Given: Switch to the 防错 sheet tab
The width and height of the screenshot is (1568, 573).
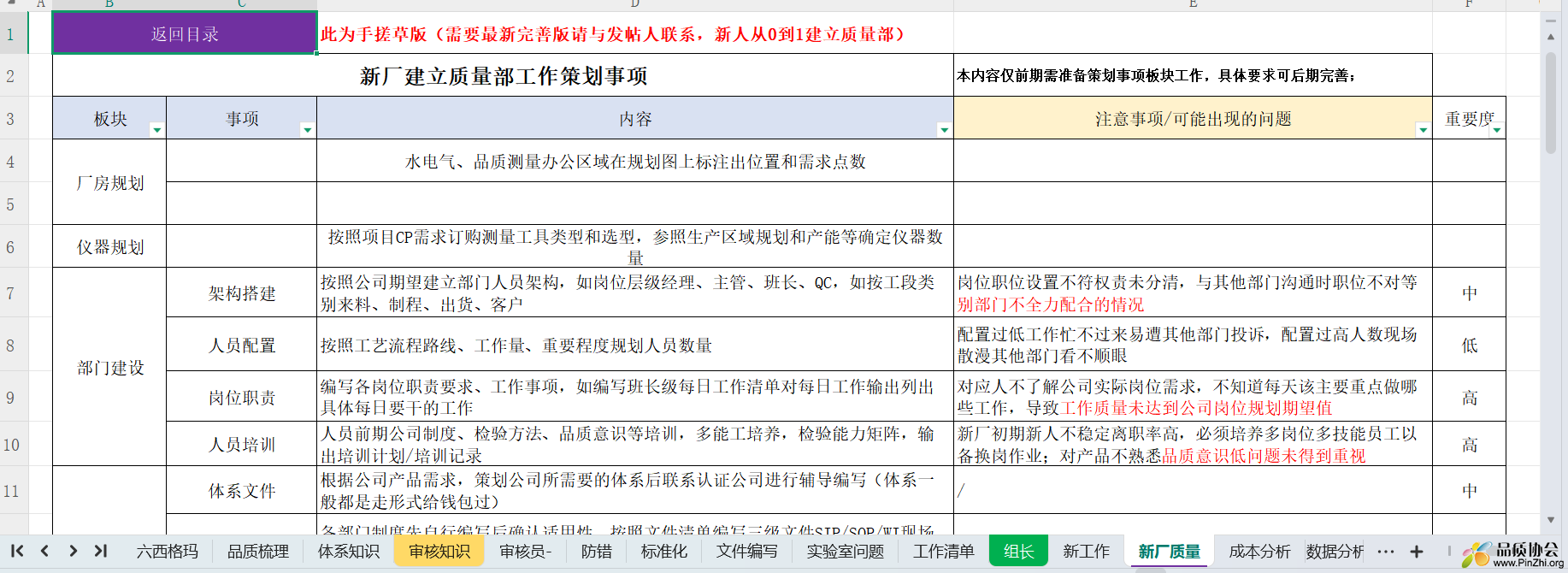Looking at the screenshot, I should (597, 552).
